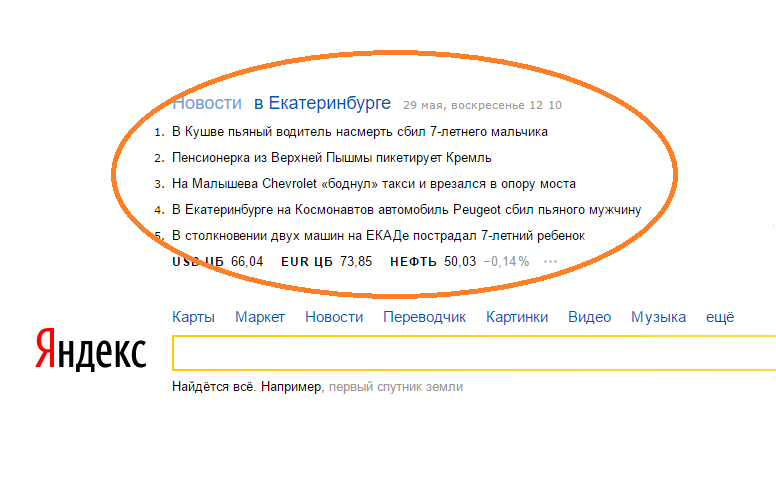This screenshot has height=480, width=776.
Task: Expand the 'ещё' services menu
Action: (720, 317)
